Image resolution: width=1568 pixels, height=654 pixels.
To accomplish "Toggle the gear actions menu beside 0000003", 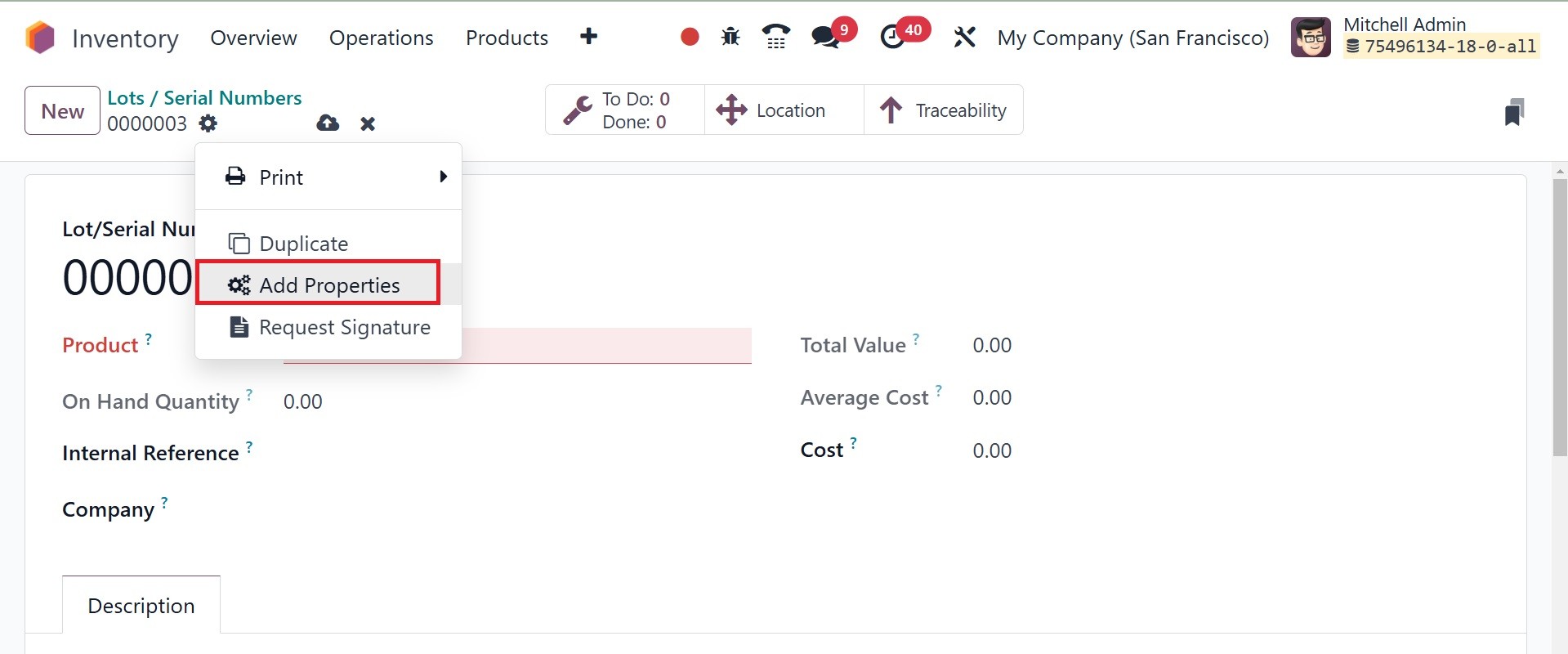I will [208, 123].
